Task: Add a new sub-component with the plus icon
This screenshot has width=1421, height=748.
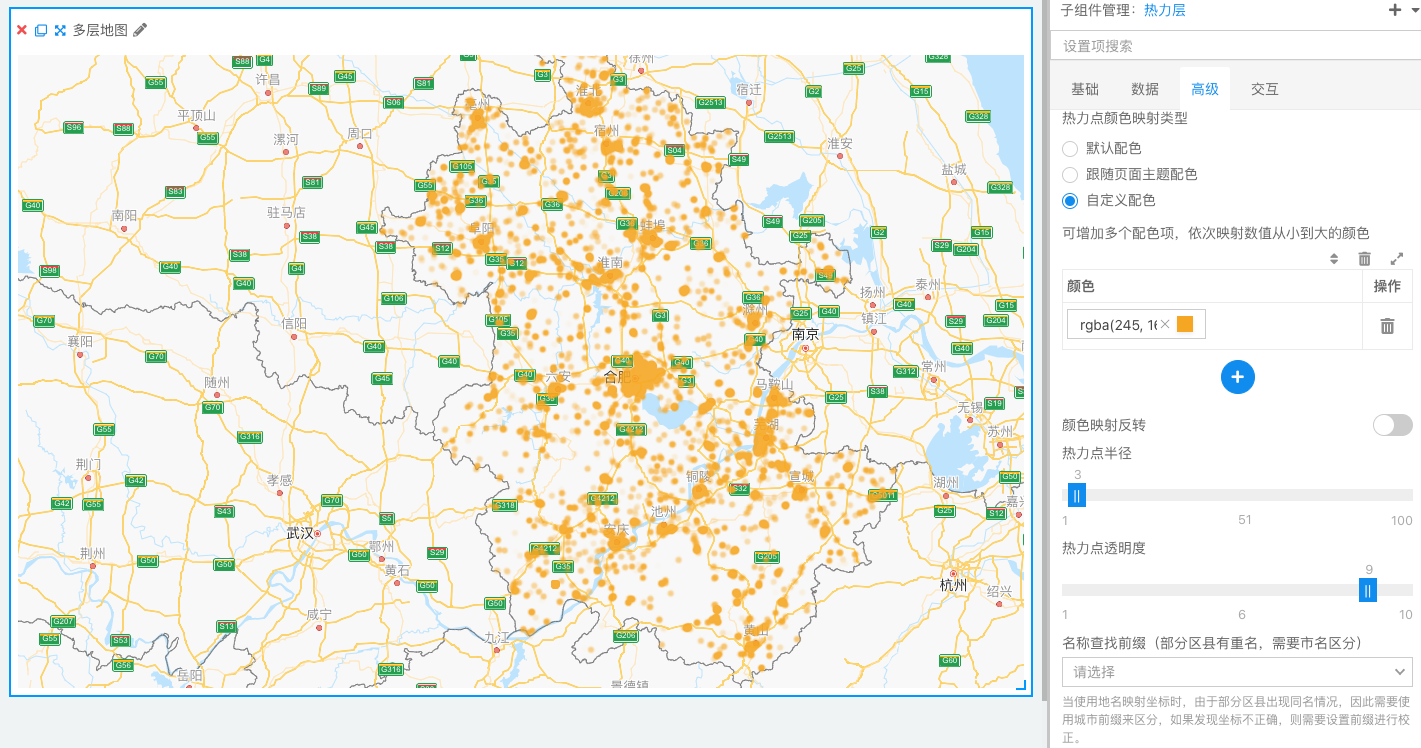Action: click(1396, 10)
